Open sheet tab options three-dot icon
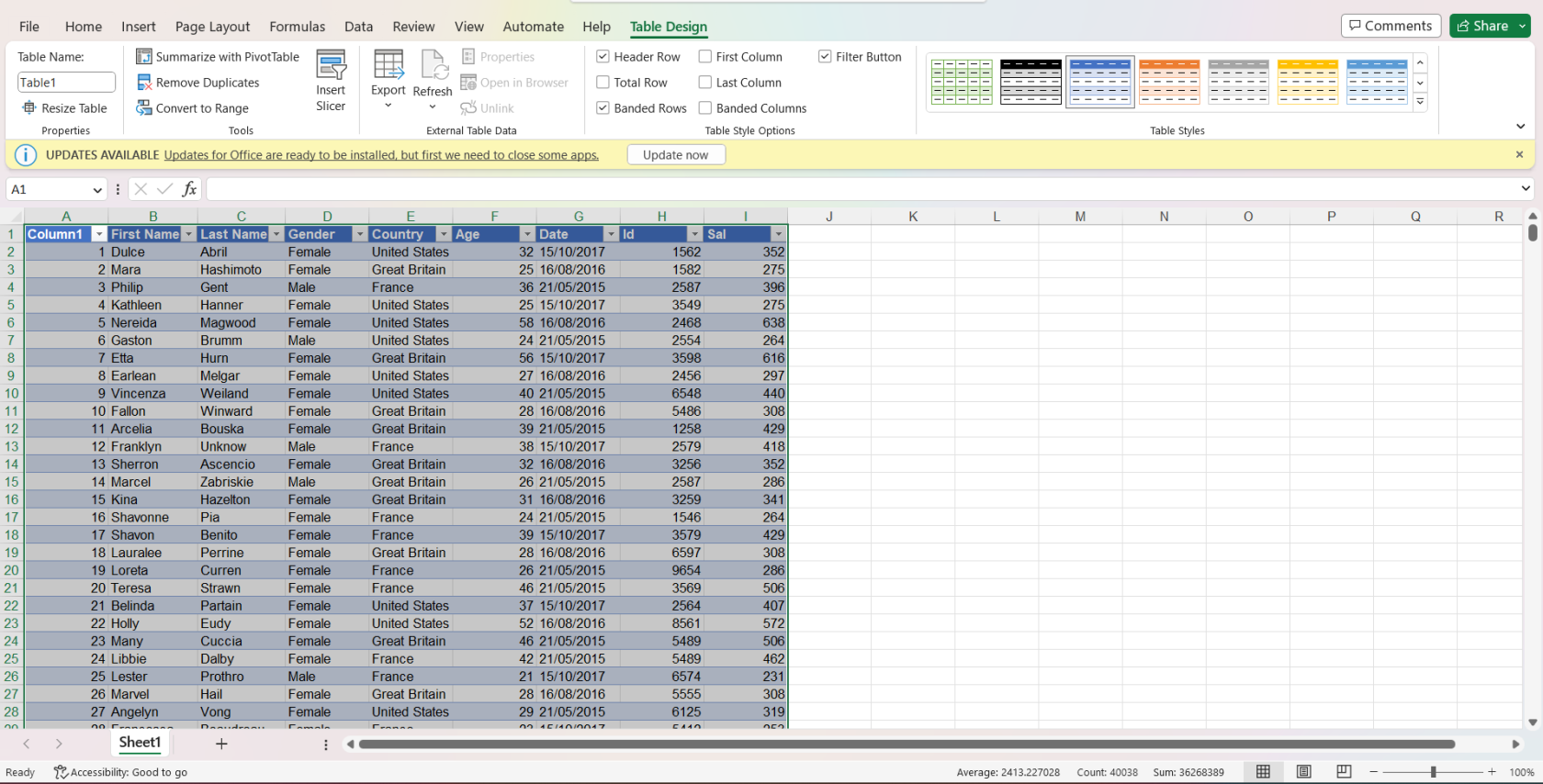 326,745
